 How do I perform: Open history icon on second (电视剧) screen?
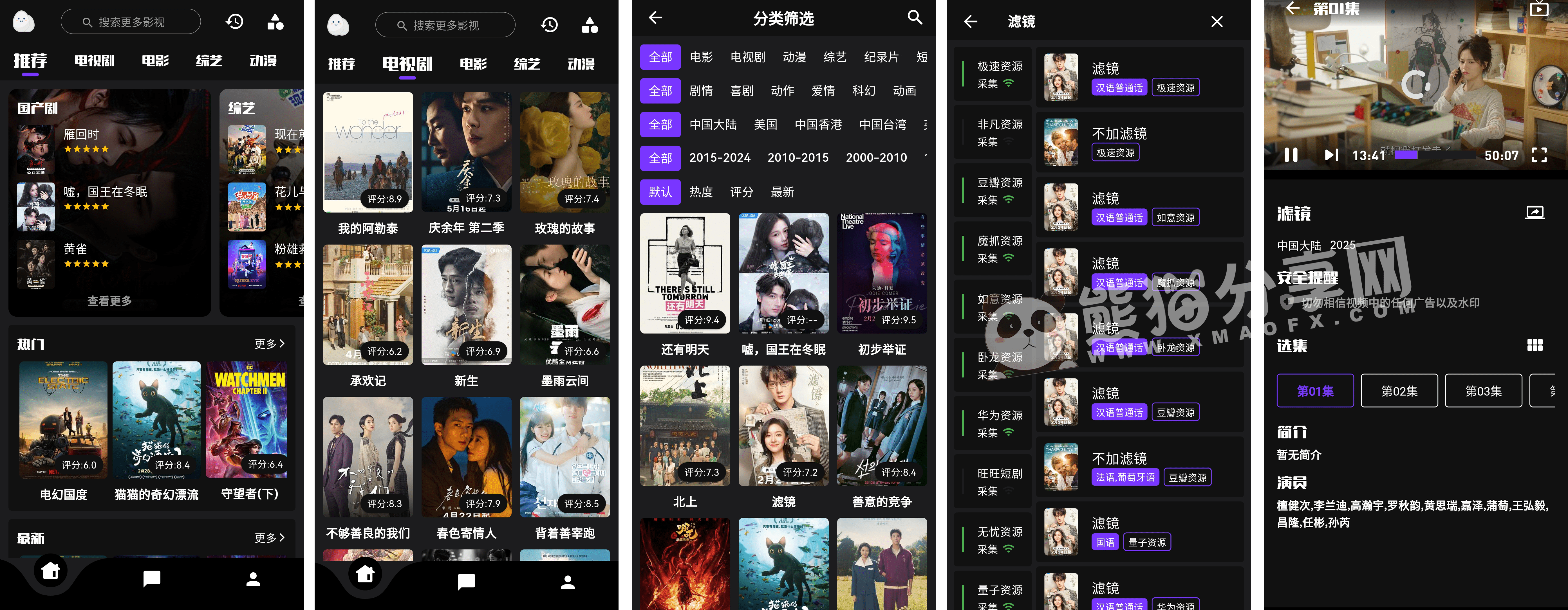pos(549,25)
